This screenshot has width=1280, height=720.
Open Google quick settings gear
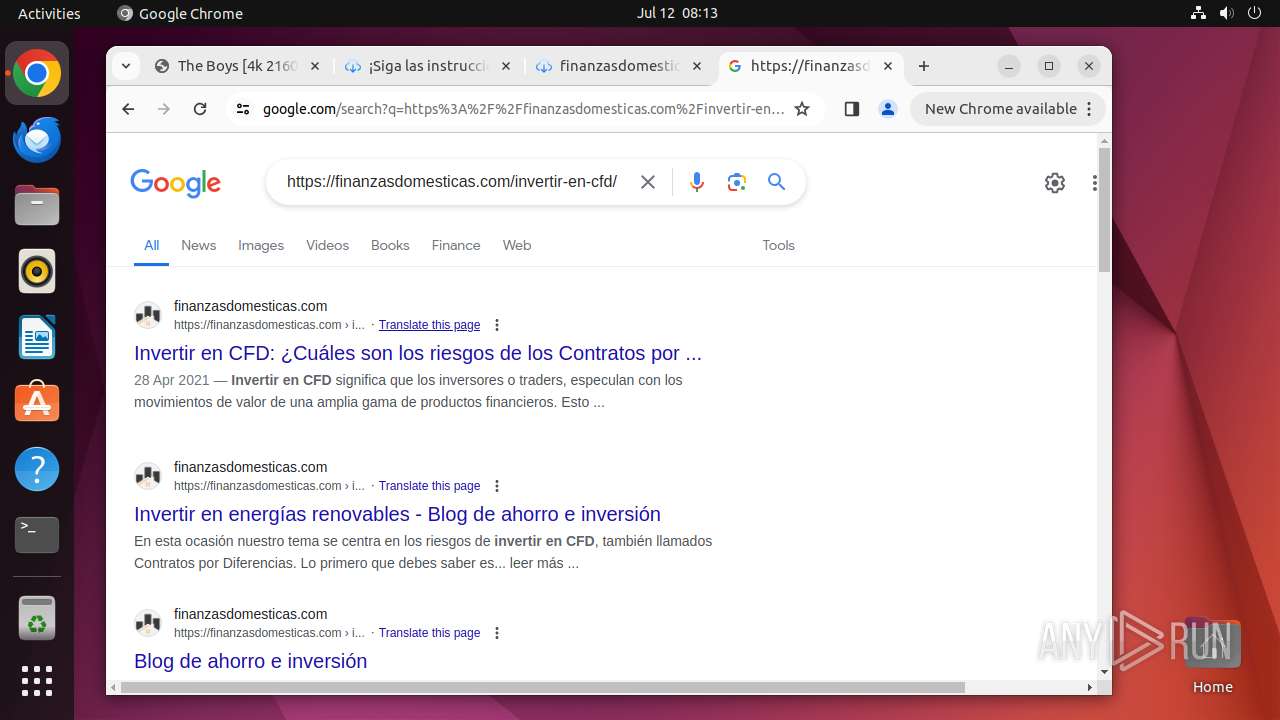pyautogui.click(x=1055, y=183)
